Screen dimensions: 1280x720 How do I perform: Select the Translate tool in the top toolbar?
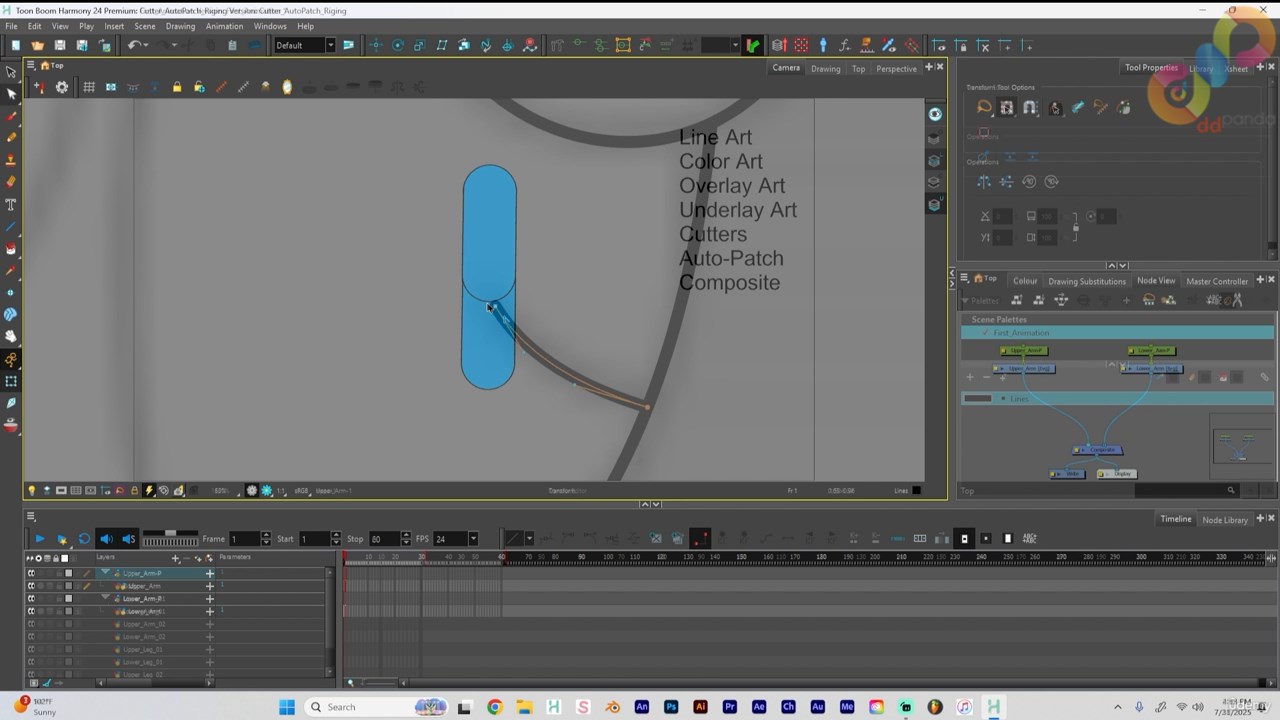[x=376, y=45]
